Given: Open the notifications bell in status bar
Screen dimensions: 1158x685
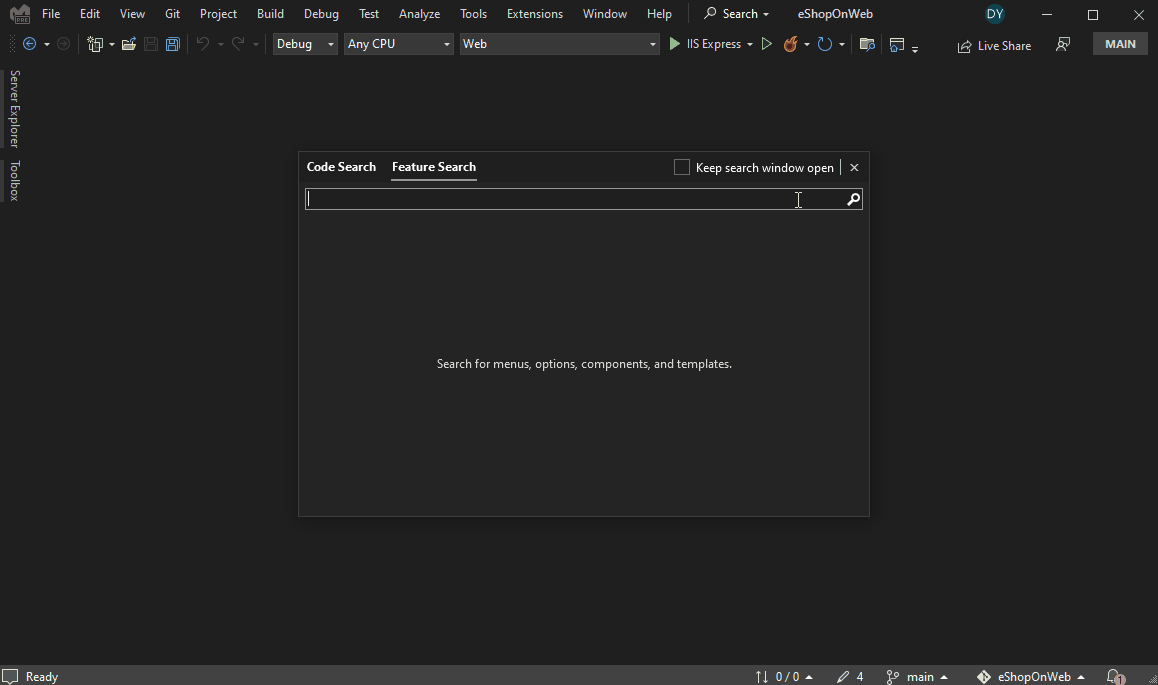Looking at the screenshot, I should point(1116,676).
